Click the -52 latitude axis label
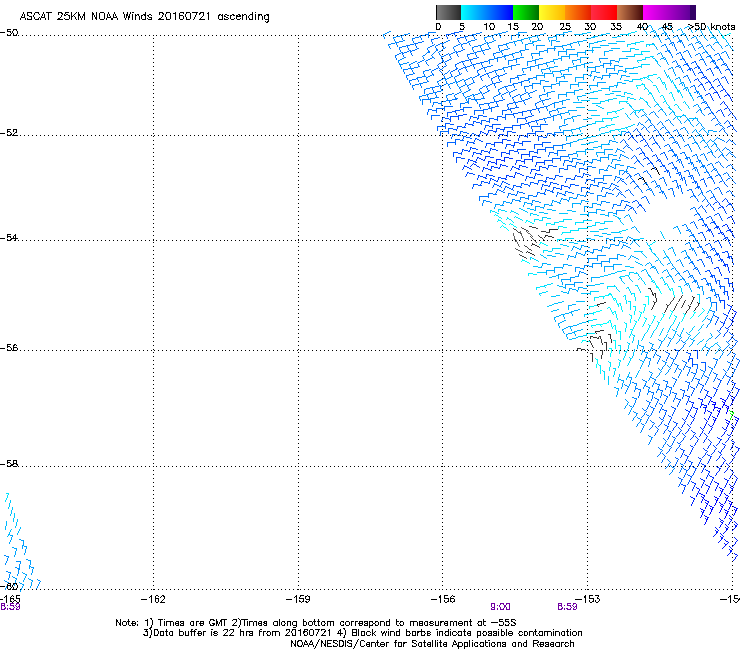The image size is (740, 650). 9,133
